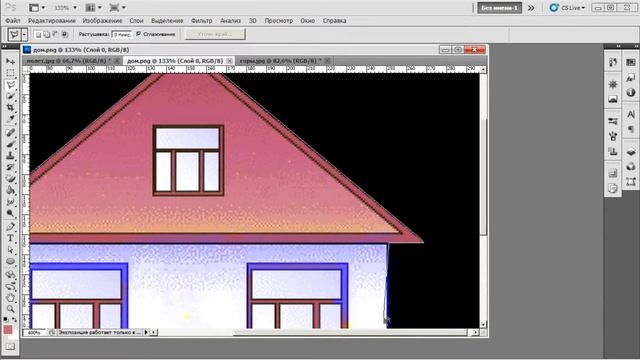Toggle the Сглаживание anti-alias checkbox
The width and height of the screenshot is (640, 360).
click(138, 34)
